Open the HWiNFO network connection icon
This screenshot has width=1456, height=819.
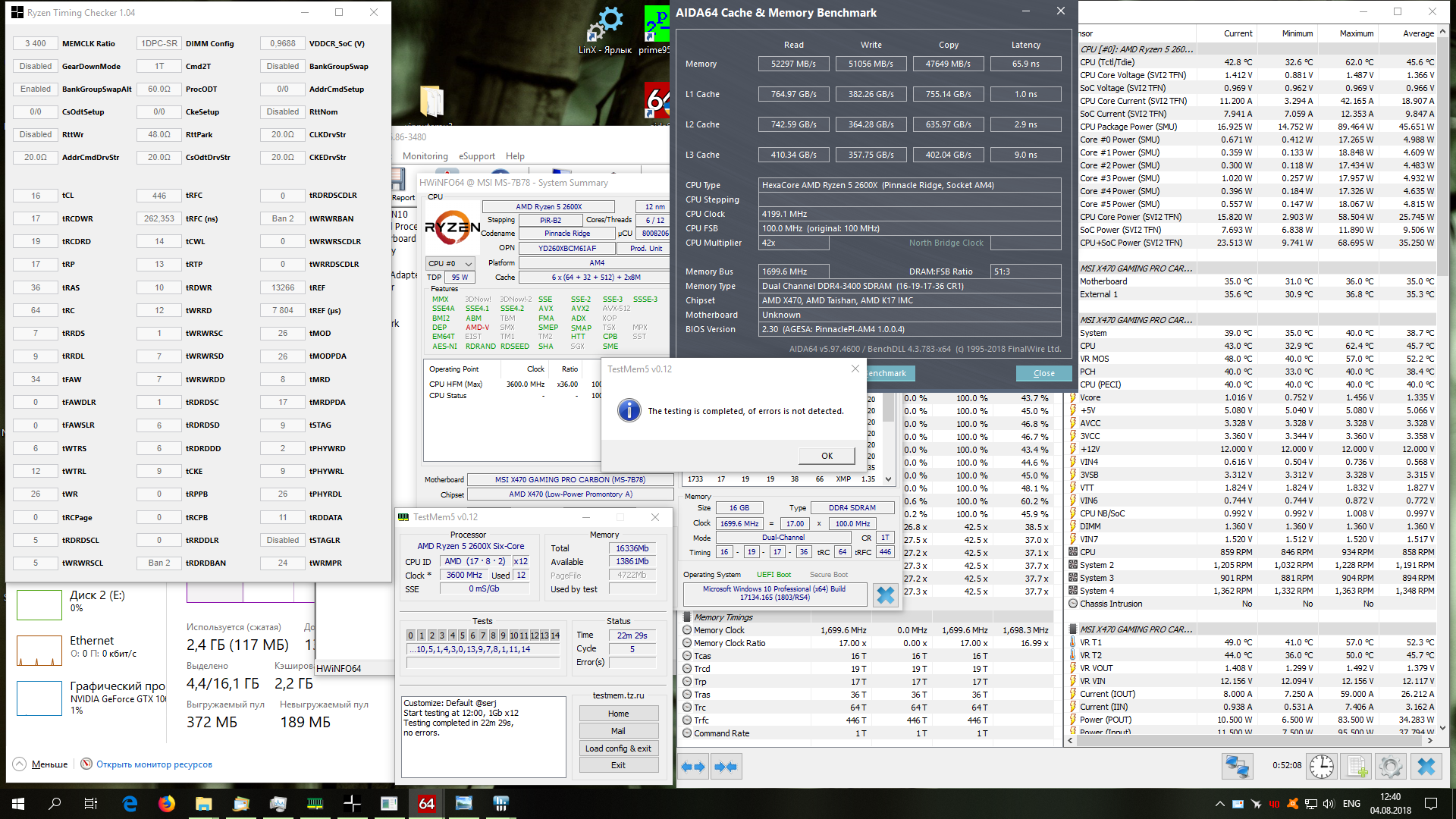(1237, 767)
